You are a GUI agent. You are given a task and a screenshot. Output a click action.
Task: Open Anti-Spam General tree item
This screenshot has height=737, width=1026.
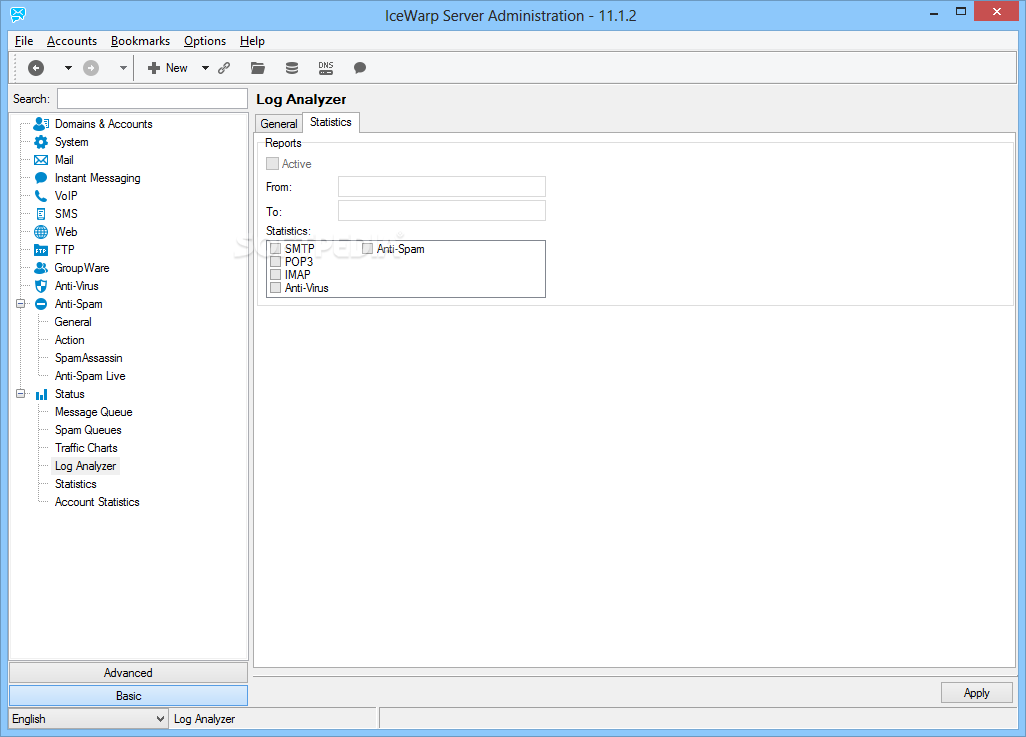tap(73, 322)
